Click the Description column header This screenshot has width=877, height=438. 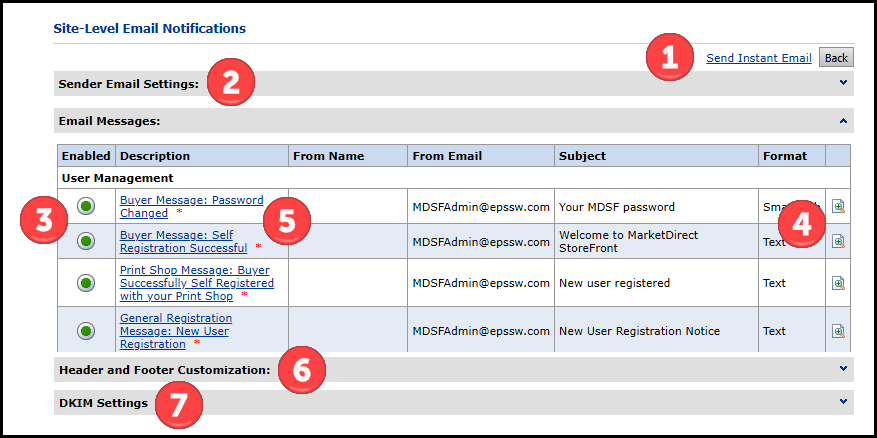(x=154, y=156)
